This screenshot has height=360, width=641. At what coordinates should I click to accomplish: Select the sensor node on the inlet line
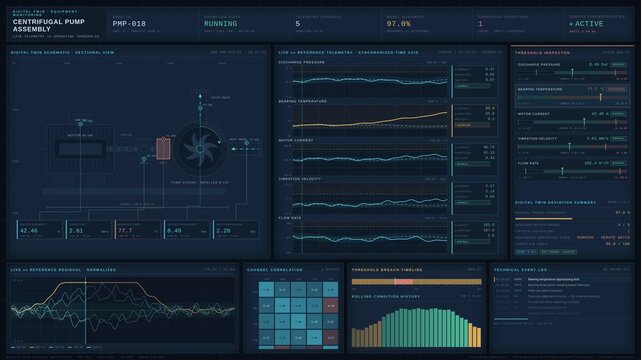point(247,143)
